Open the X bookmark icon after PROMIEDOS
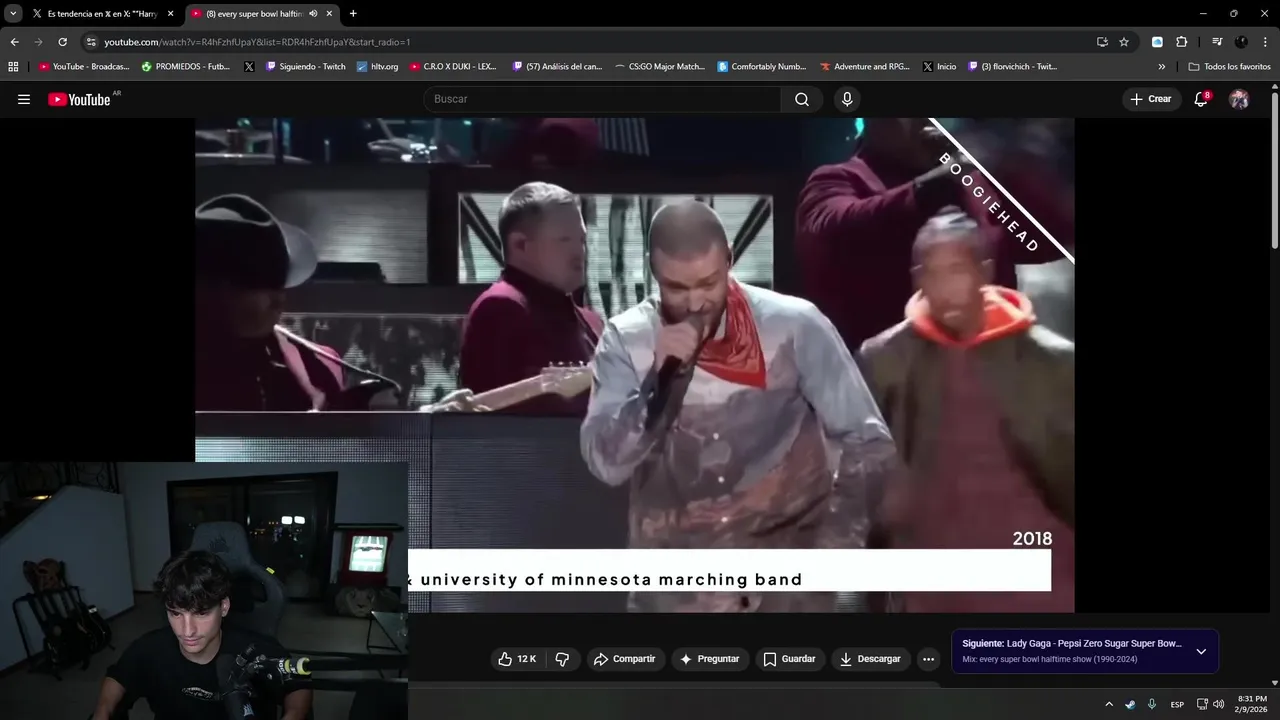This screenshot has height=720, width=1280. click(x=249, y=67)
